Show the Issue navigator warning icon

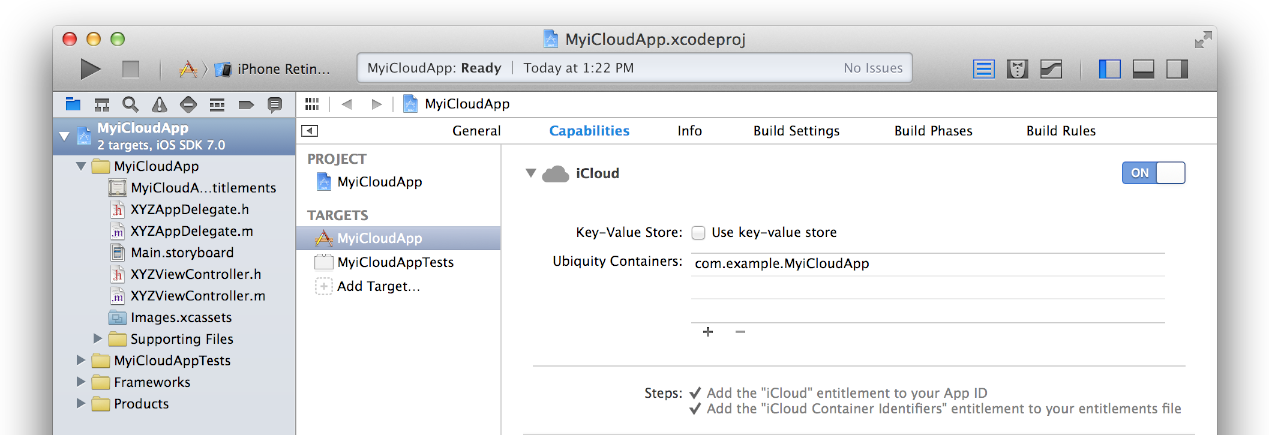point(159,104)
